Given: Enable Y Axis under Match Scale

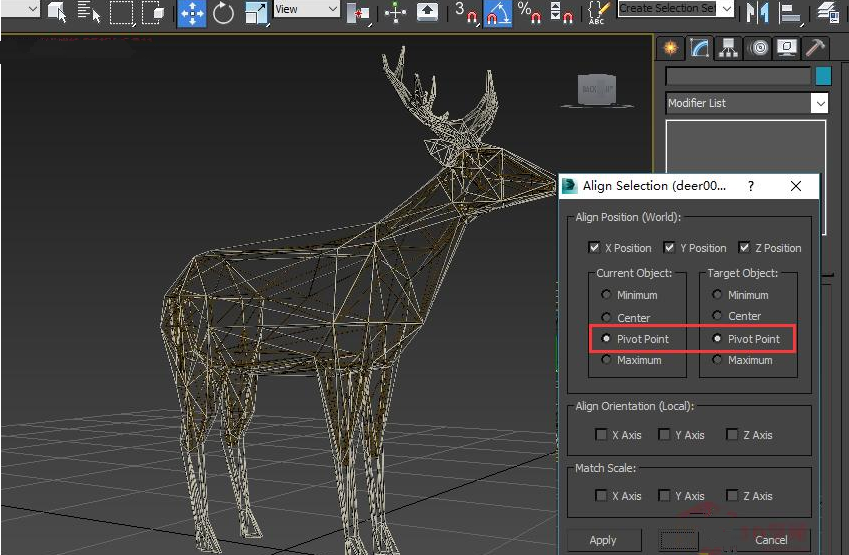Looking at the screenshot, I should (x=664, y=495).
